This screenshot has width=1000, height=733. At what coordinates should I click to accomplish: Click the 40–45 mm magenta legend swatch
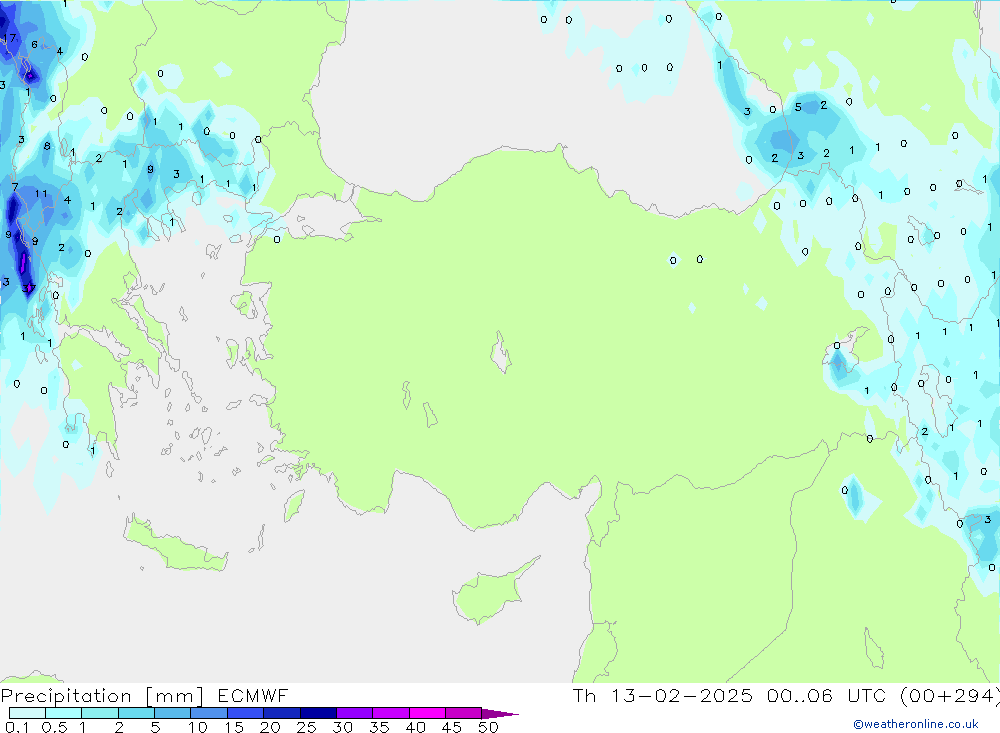pos(427,713)
